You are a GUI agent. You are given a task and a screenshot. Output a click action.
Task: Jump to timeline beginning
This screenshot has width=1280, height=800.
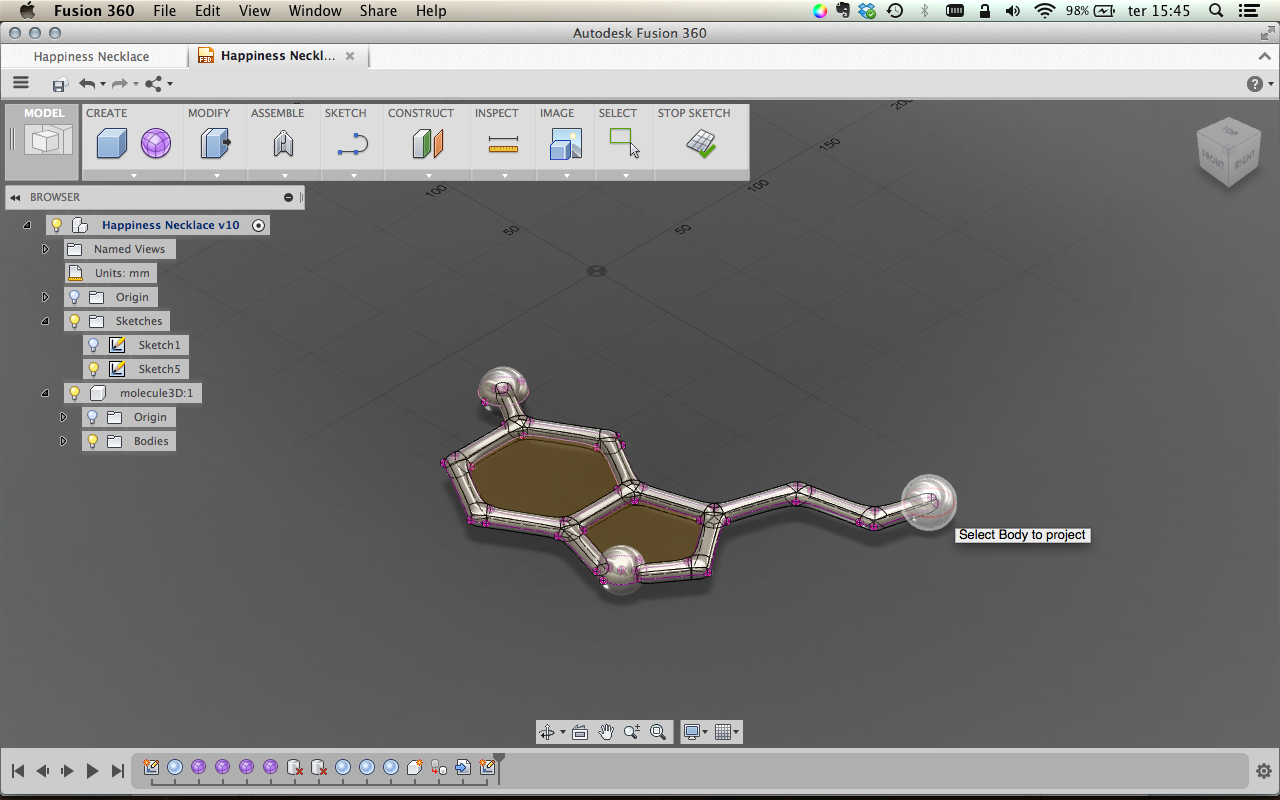18,771
